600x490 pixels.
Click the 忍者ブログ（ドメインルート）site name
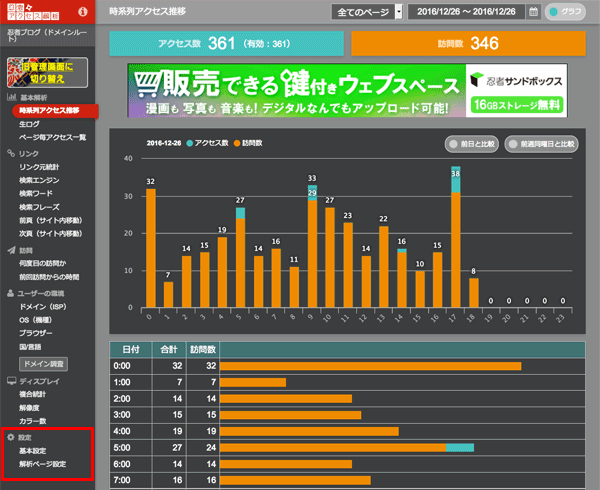[47, 35]
